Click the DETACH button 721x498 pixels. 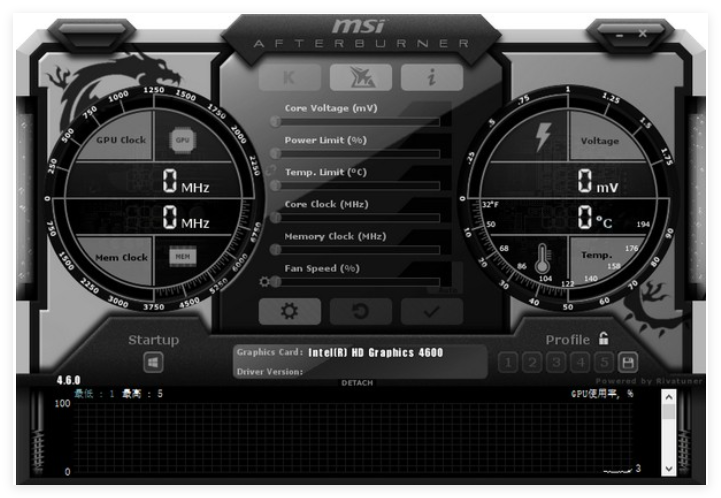tap(357, 383)
